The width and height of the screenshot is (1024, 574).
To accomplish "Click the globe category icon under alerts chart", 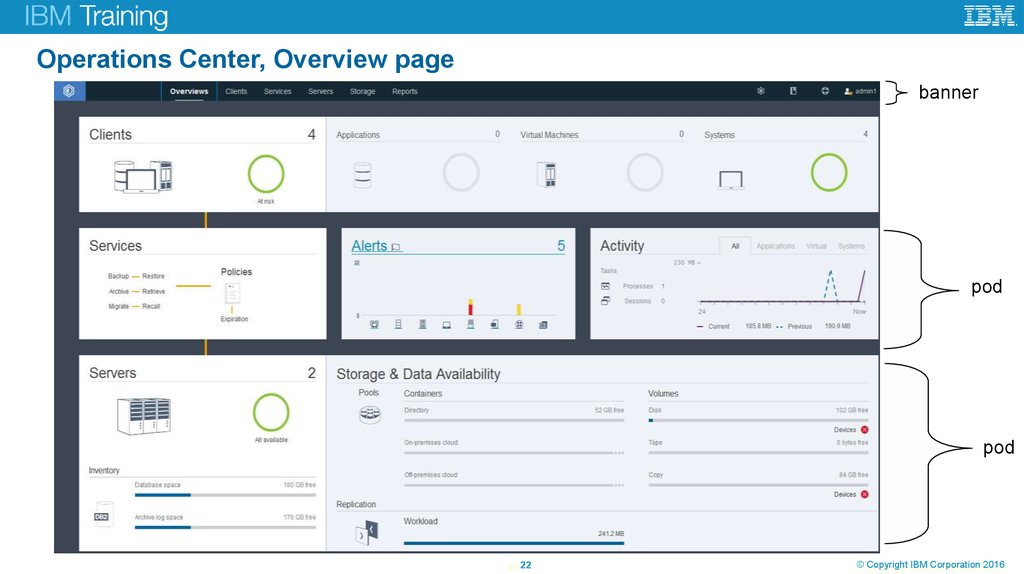I will click(519, 325).
